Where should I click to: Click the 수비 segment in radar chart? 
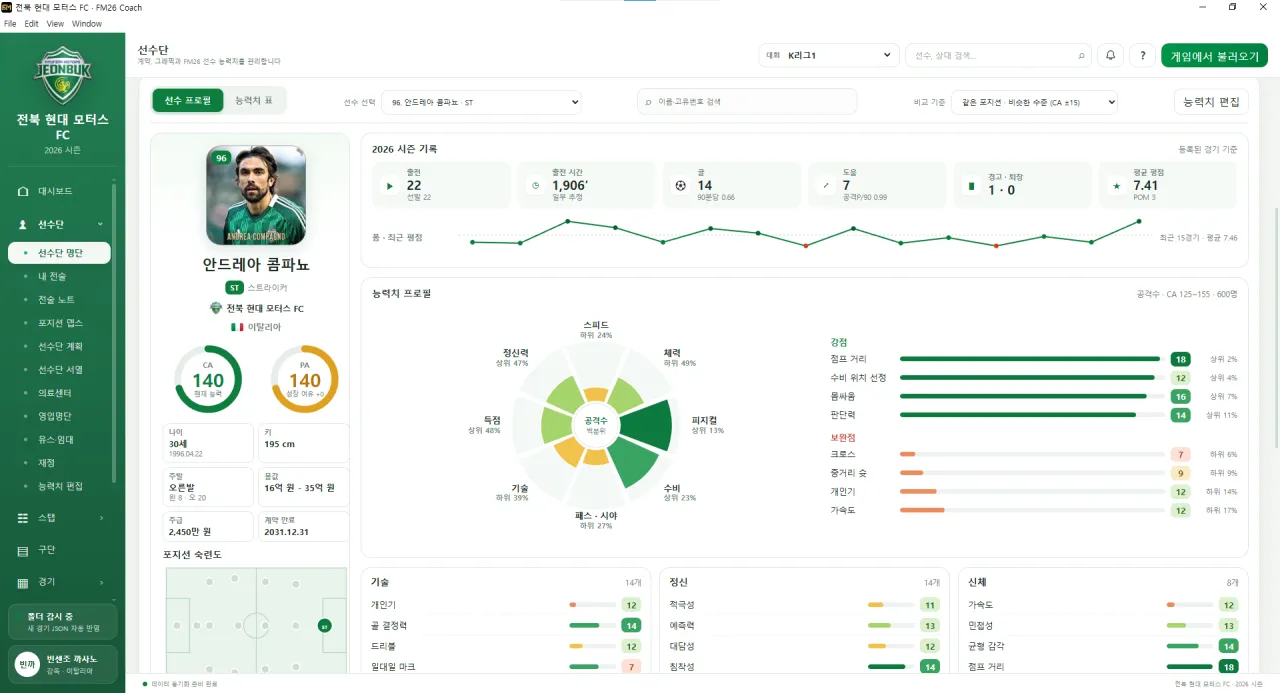632,462
